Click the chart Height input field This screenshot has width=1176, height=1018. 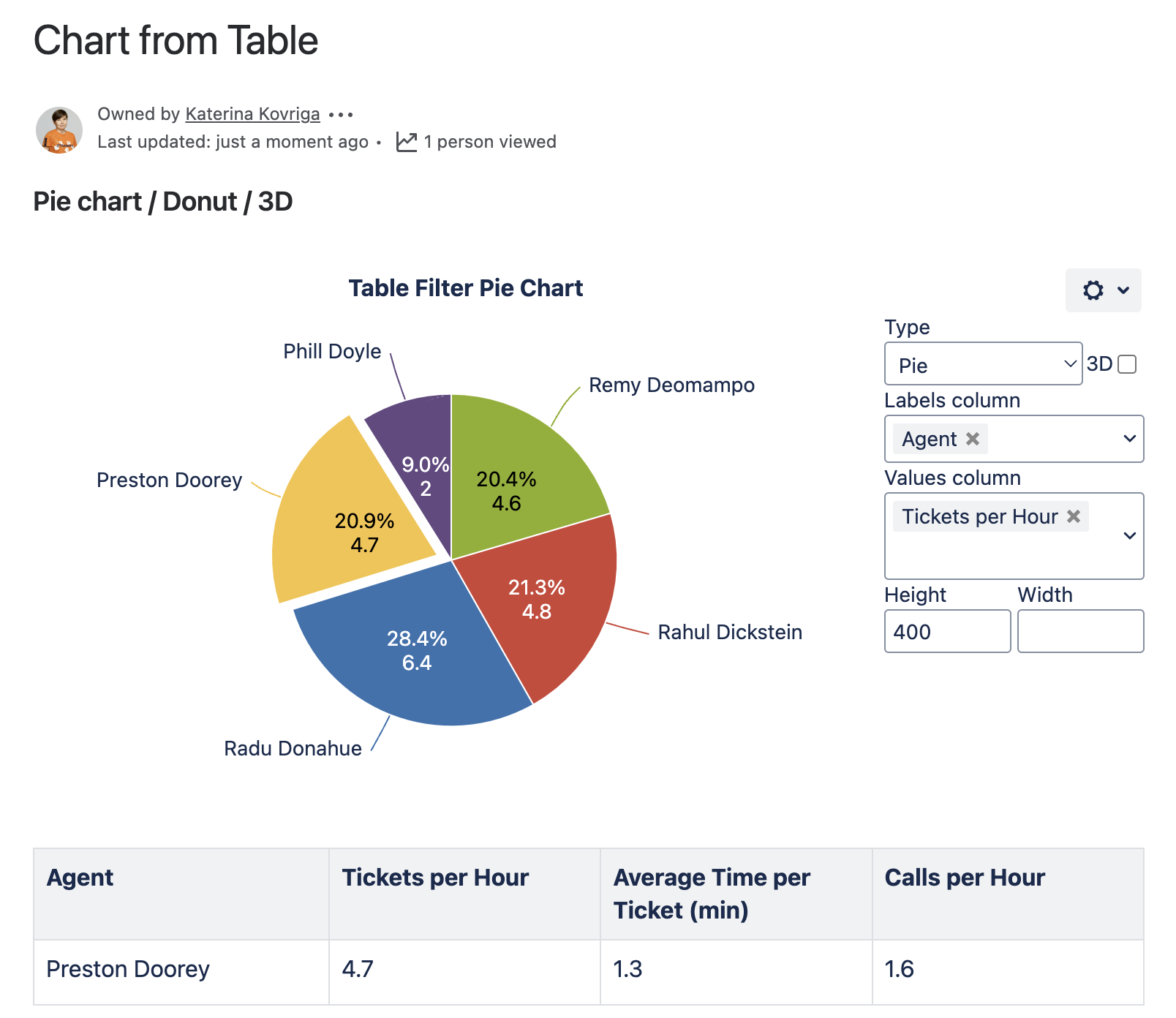tap(947, 631)
